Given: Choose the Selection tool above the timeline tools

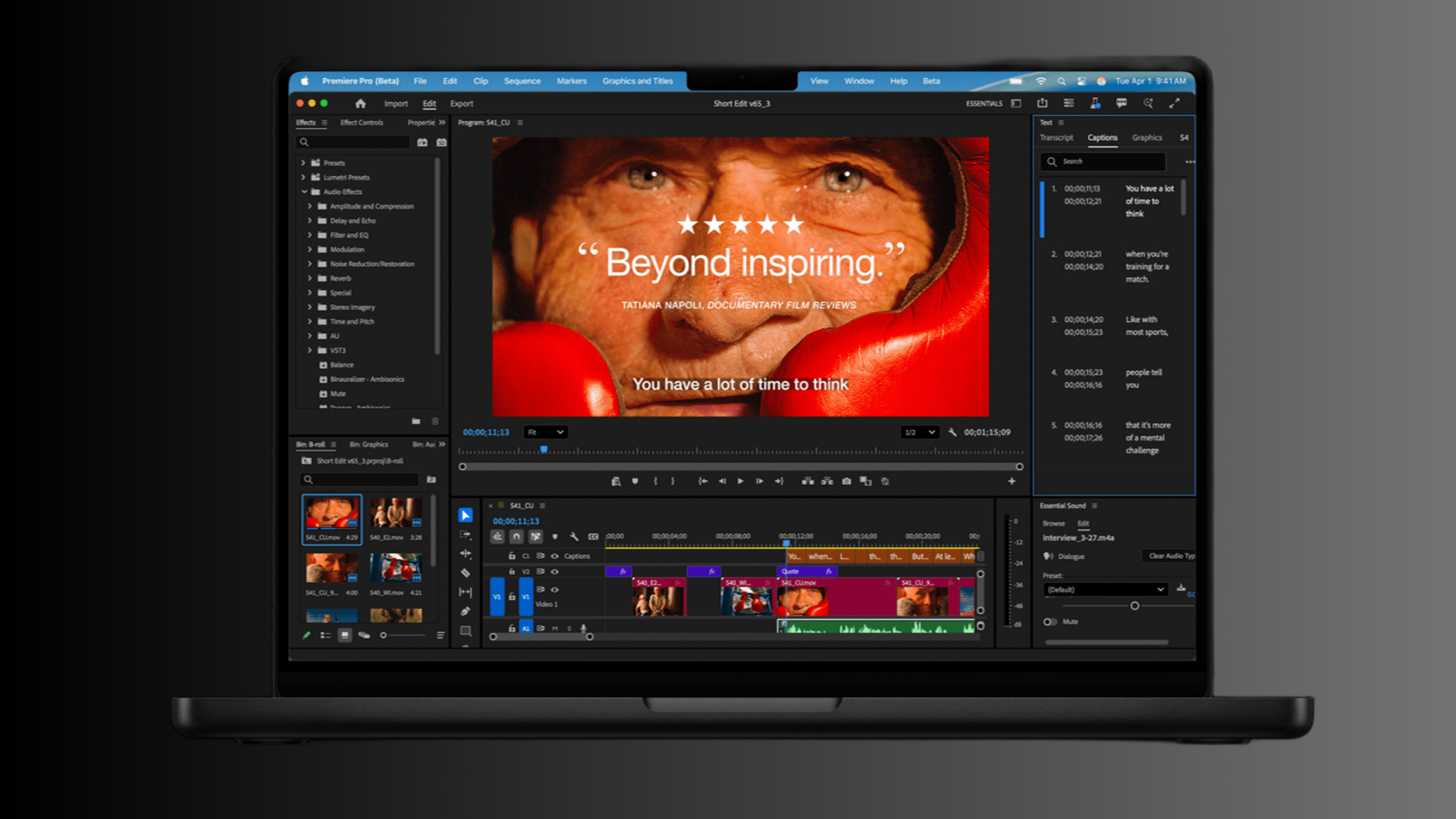Looking at the screenshot, I should click(x=466, y=514).
